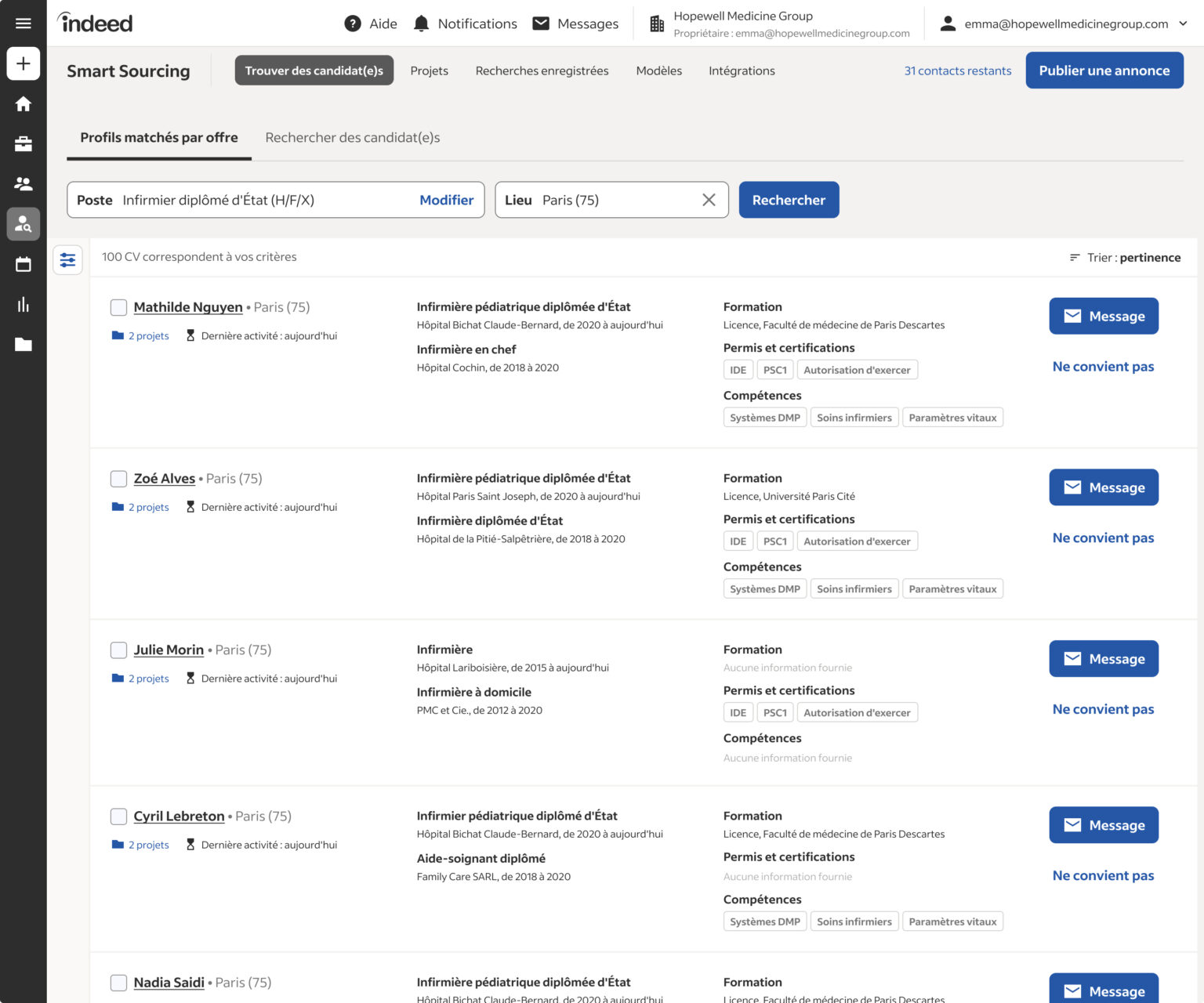Clear the Paris (75) location with the X
Viewport: 1204px width, 1003px height.
click(x=709, y=200)
